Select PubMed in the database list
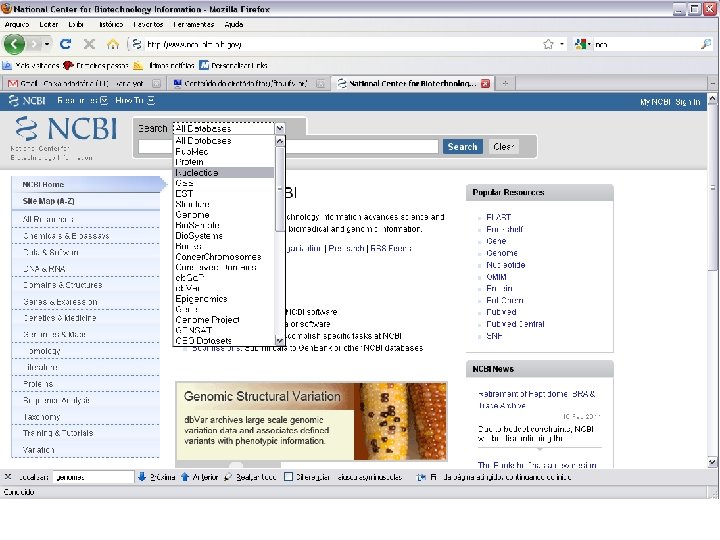Screen dimensions: 720x540 click(191, 152)
